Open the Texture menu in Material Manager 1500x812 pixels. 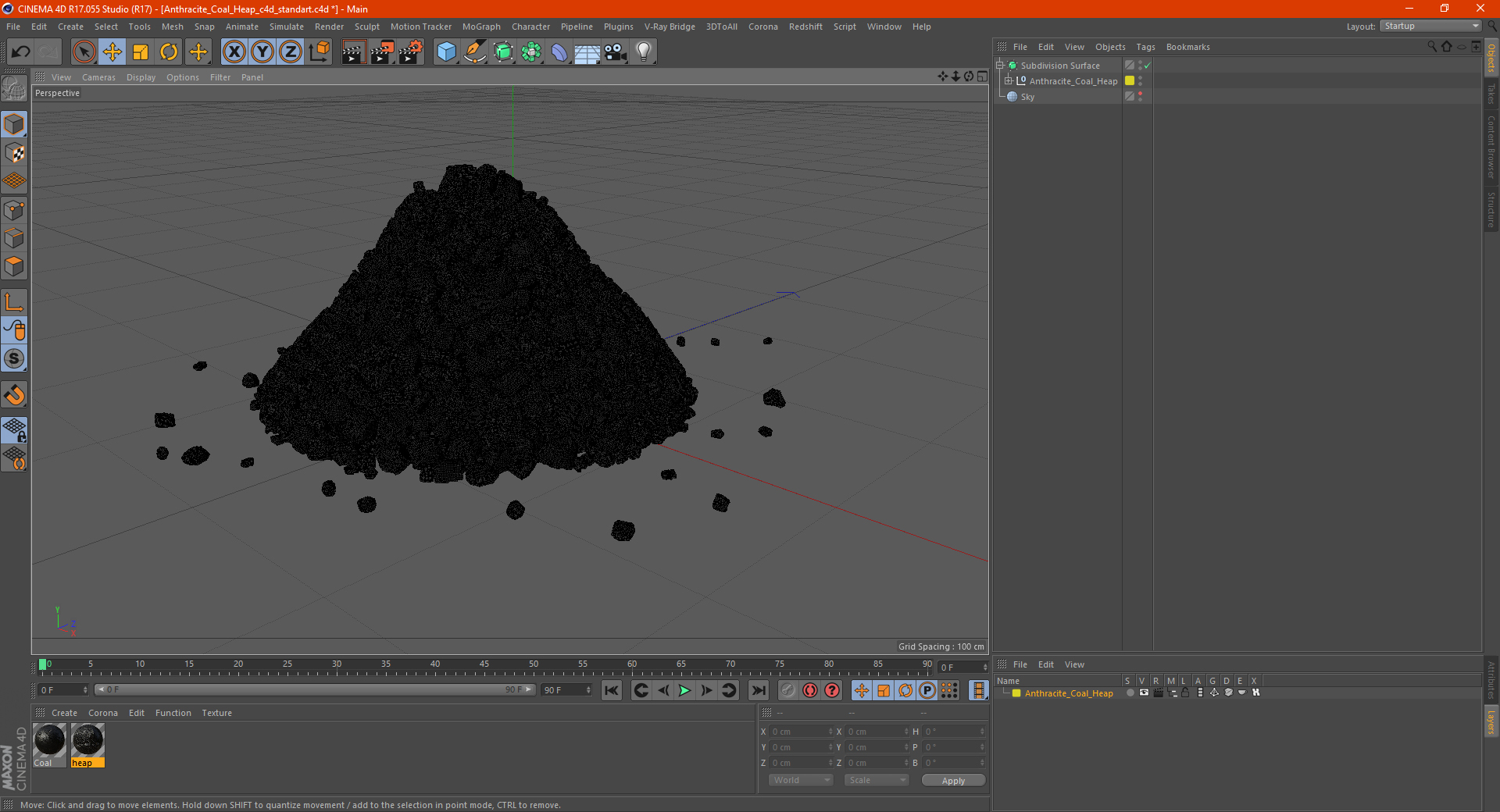(x=216, y=713)
